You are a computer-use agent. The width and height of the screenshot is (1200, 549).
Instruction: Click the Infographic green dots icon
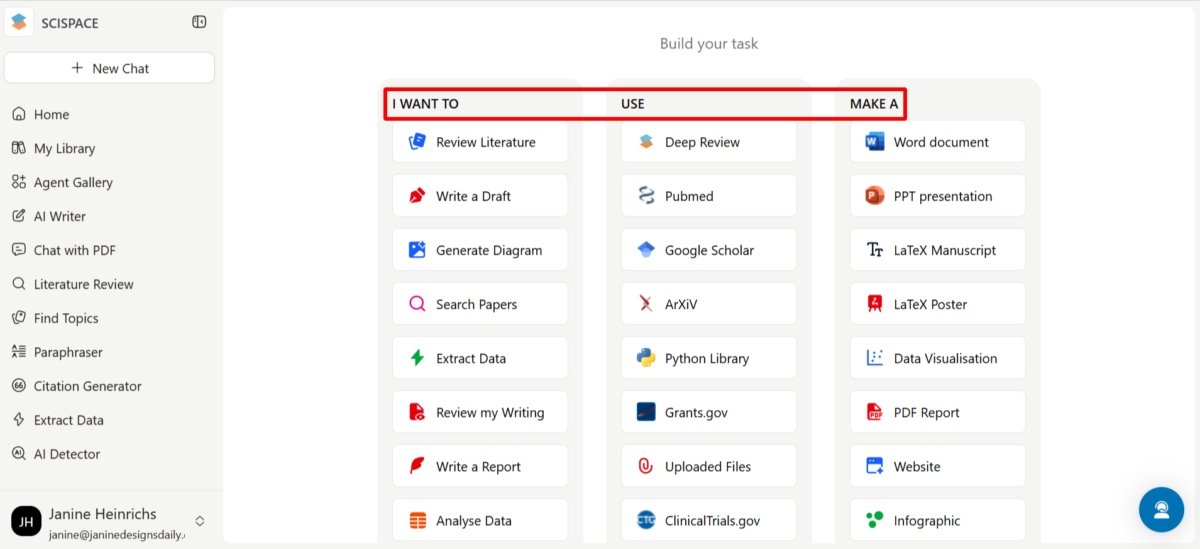(875, 520)
